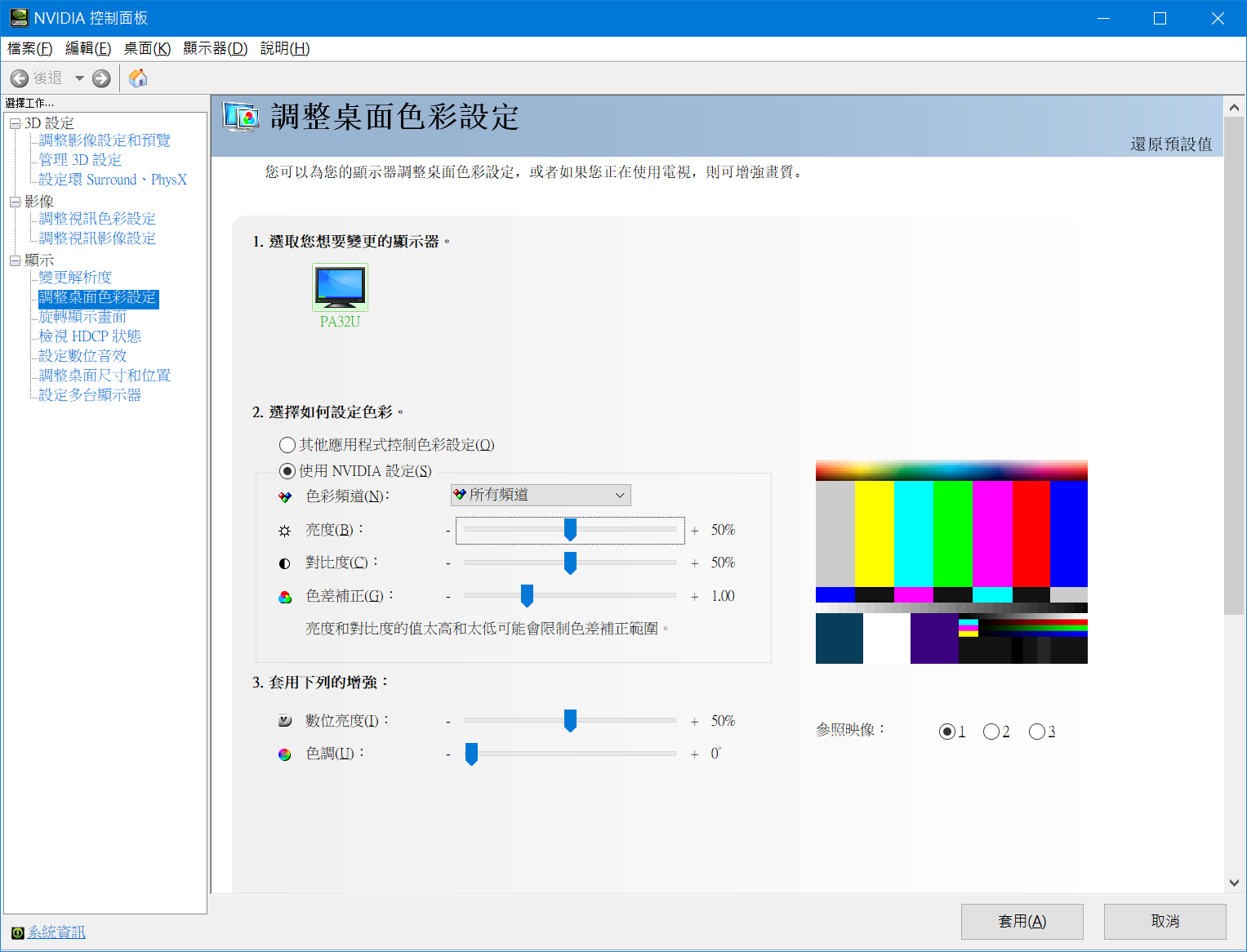Click the scroll up arrow of the main panel

pos(1234,107)
